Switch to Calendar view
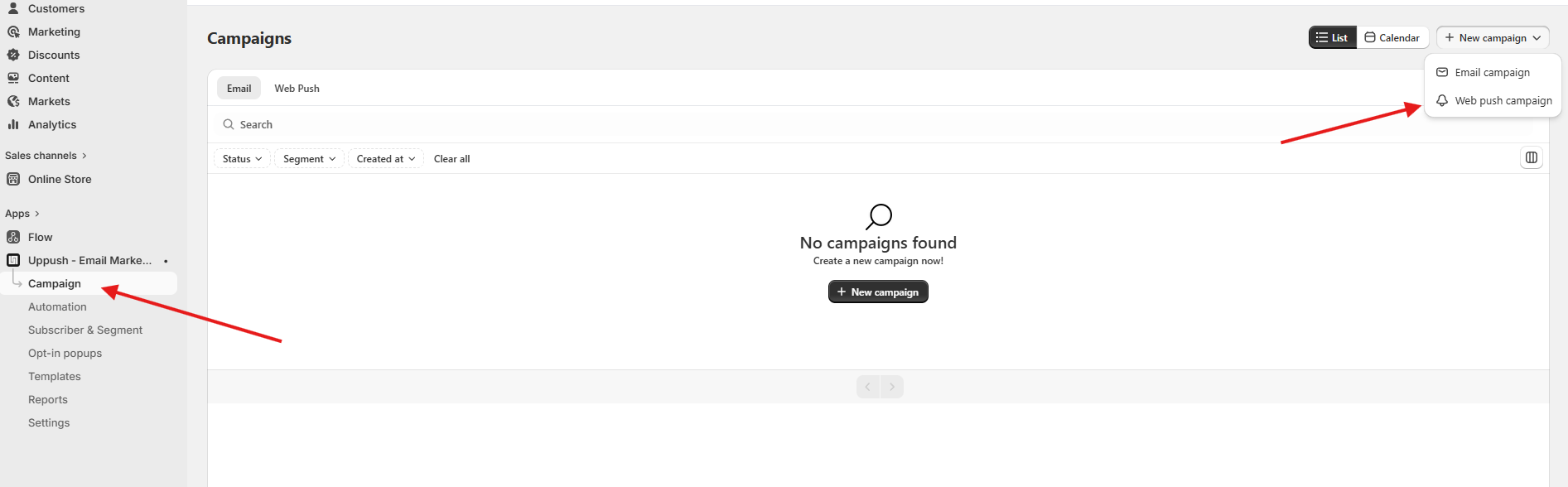1568x487 pixels. point(1392,38)
